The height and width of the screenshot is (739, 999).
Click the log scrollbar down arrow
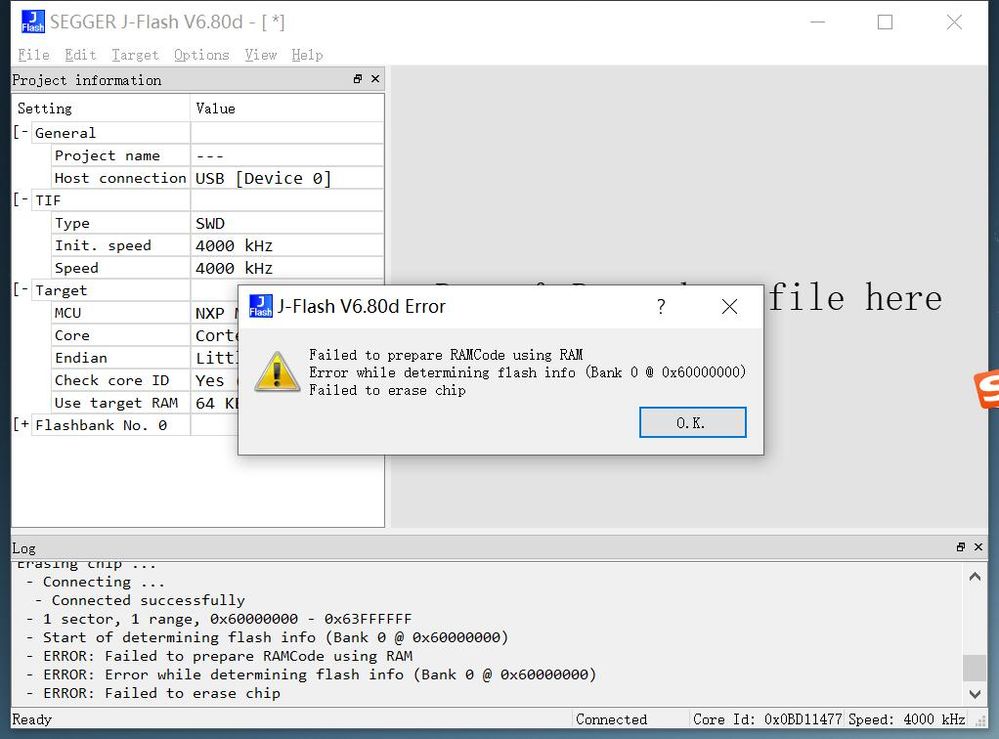(974, 694)
